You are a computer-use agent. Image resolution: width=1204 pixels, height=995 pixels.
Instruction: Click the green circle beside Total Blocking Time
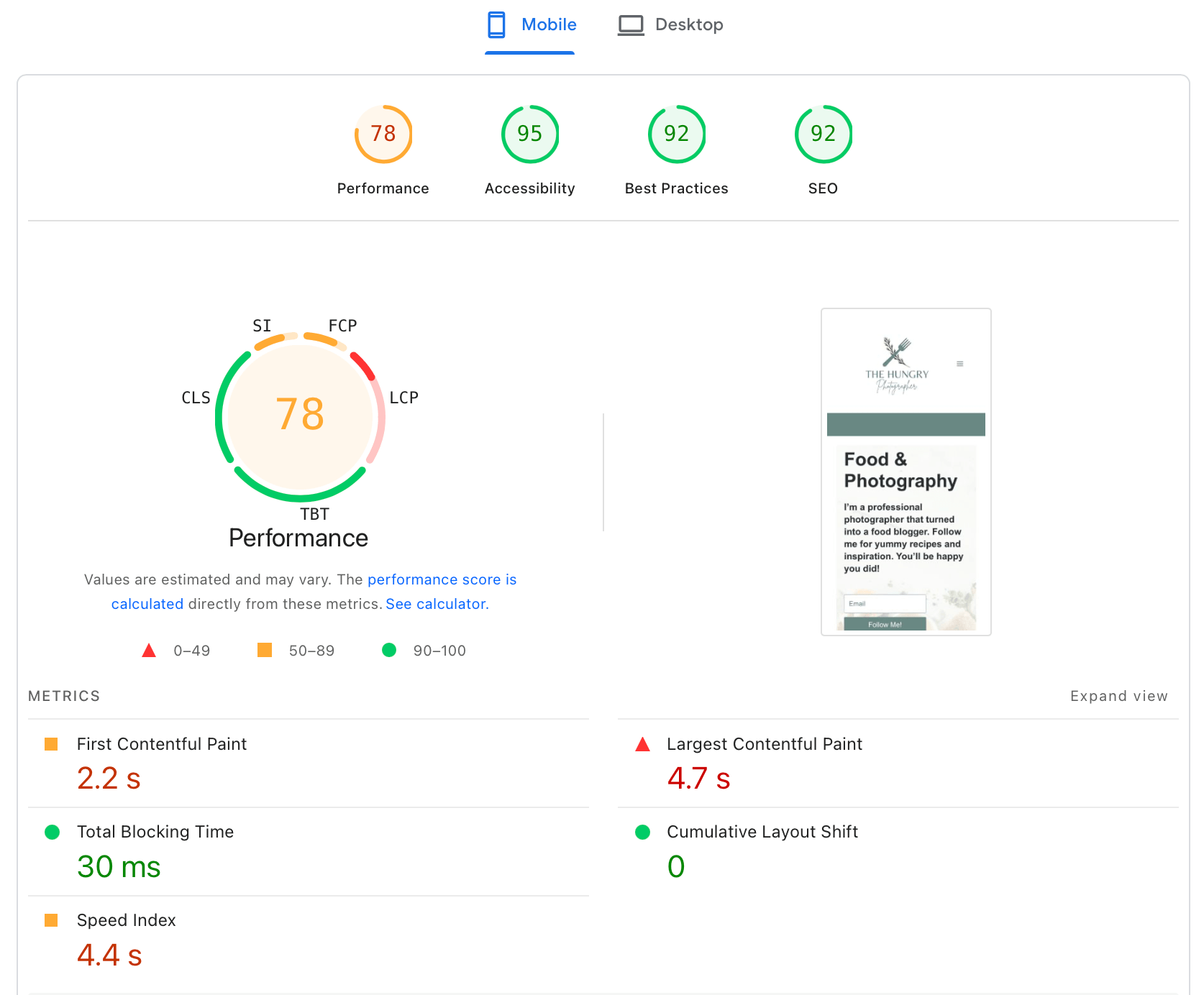(51, 833)
